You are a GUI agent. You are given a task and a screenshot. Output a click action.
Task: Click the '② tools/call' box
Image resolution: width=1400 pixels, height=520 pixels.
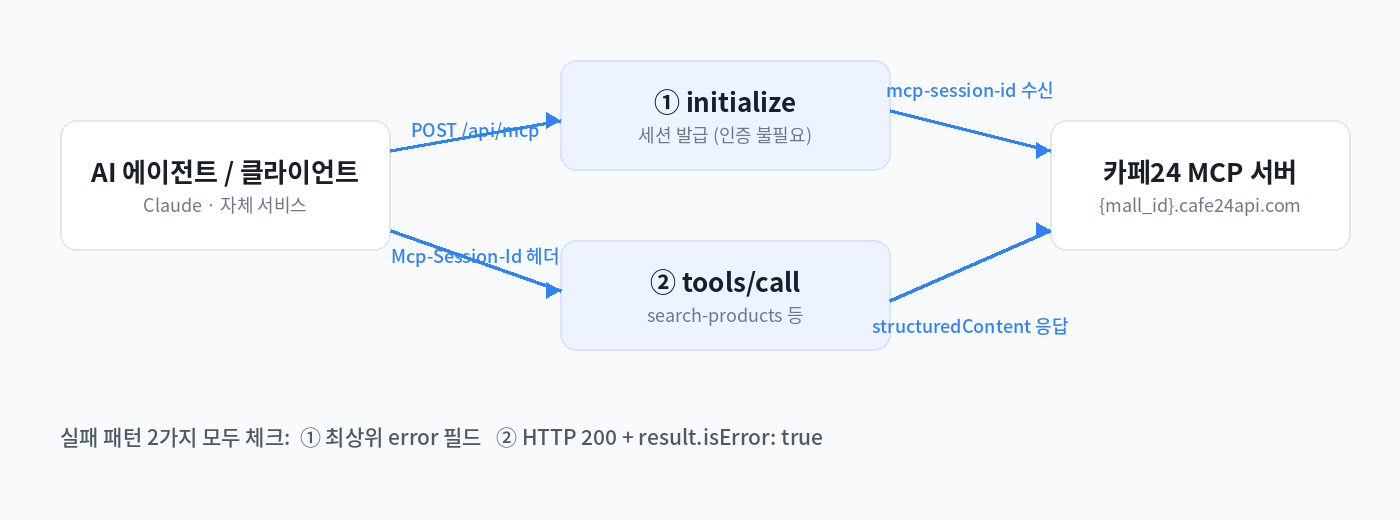pyautogui.click(x=725, y=295)
